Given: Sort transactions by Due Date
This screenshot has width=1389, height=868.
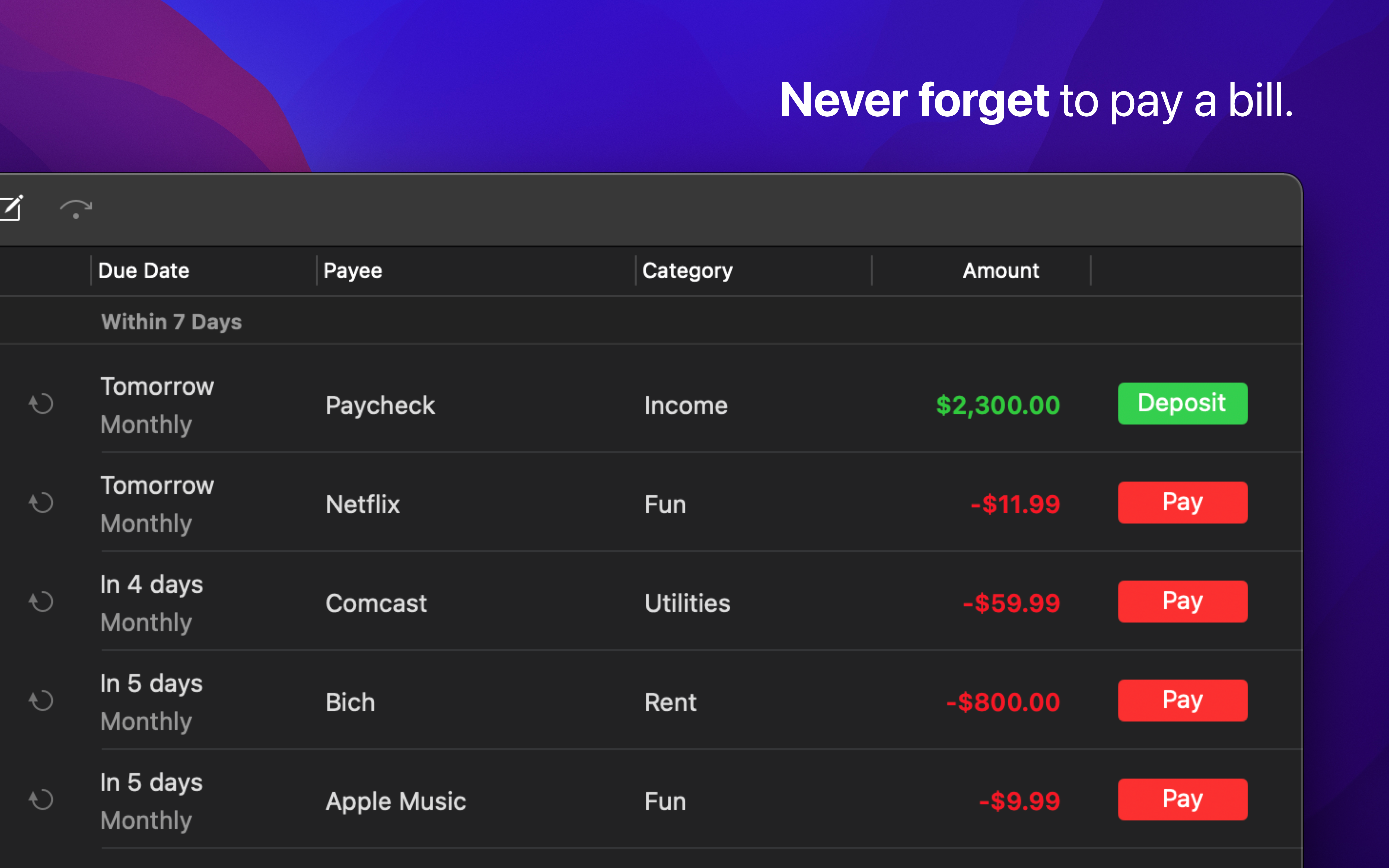Looking at the screenshot, I should (x=144, y=270).
